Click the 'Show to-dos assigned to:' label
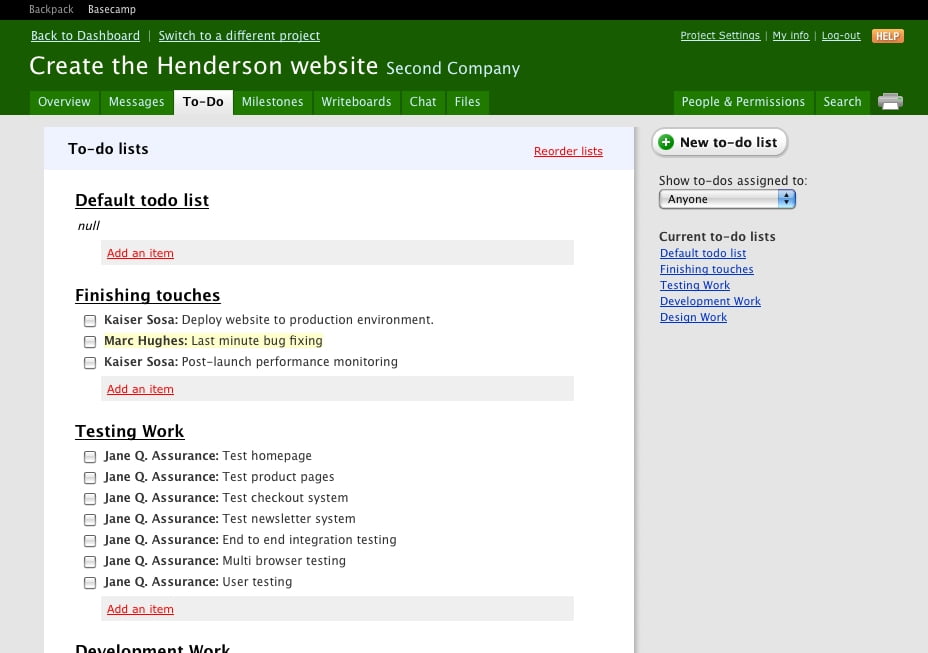 coord(733,181)
